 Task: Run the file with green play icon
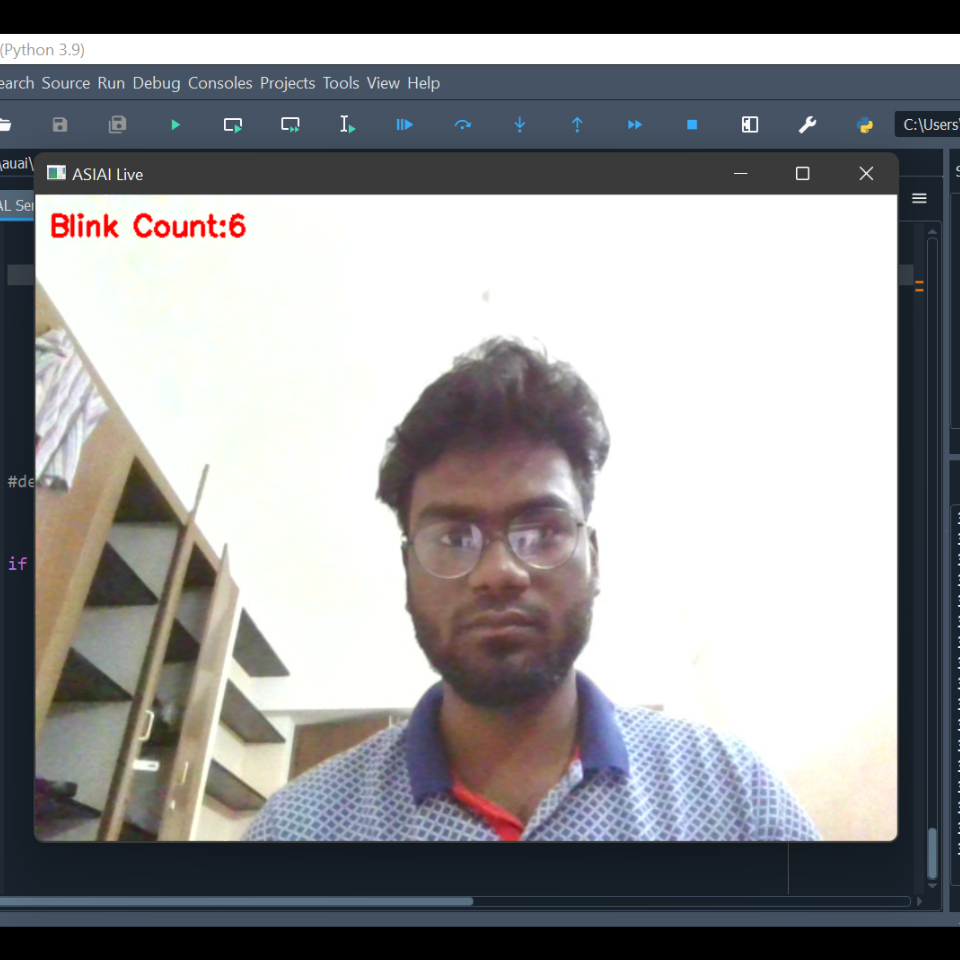(x=175, y=125)
